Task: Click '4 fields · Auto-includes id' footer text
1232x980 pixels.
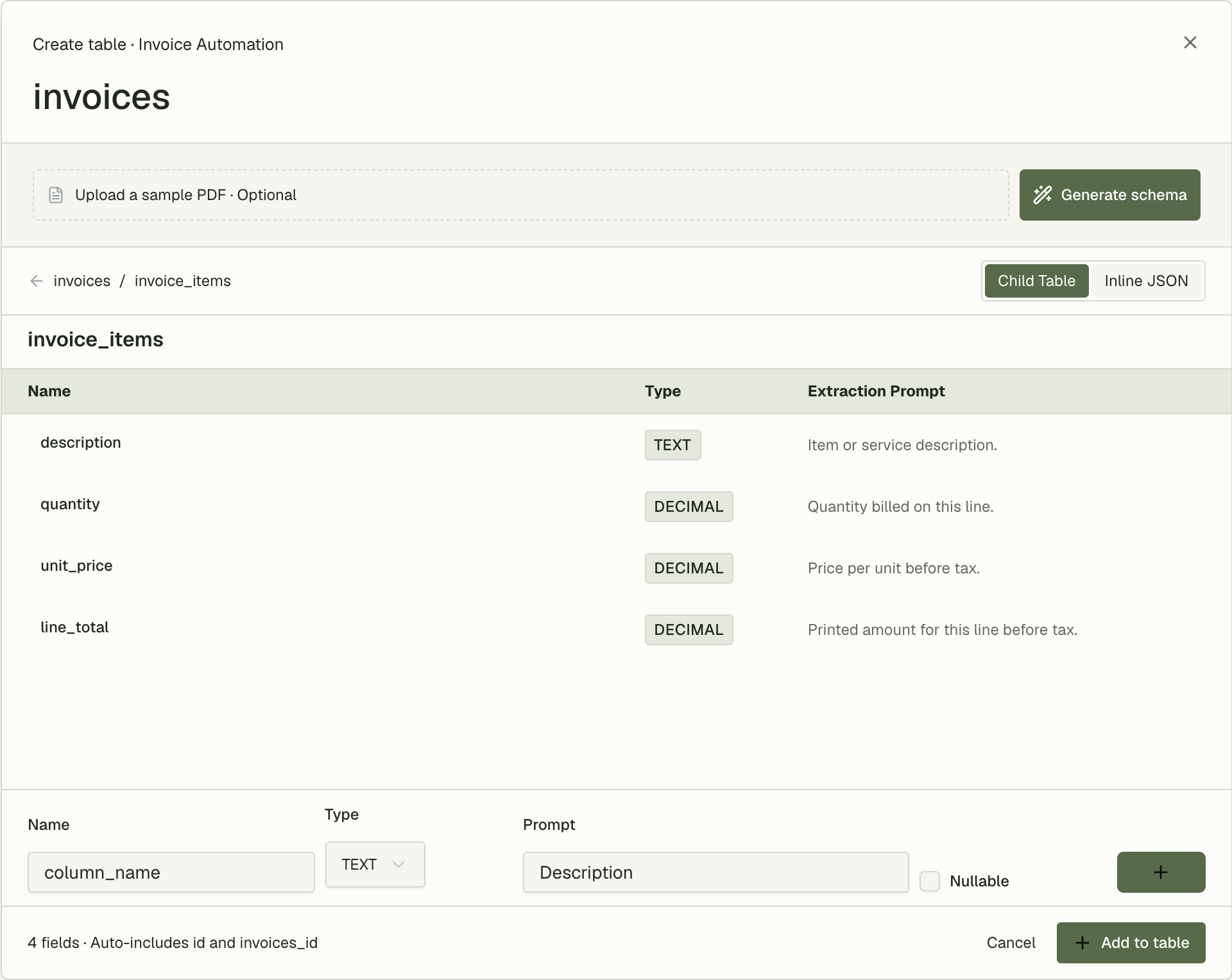Action: point(173,943)
